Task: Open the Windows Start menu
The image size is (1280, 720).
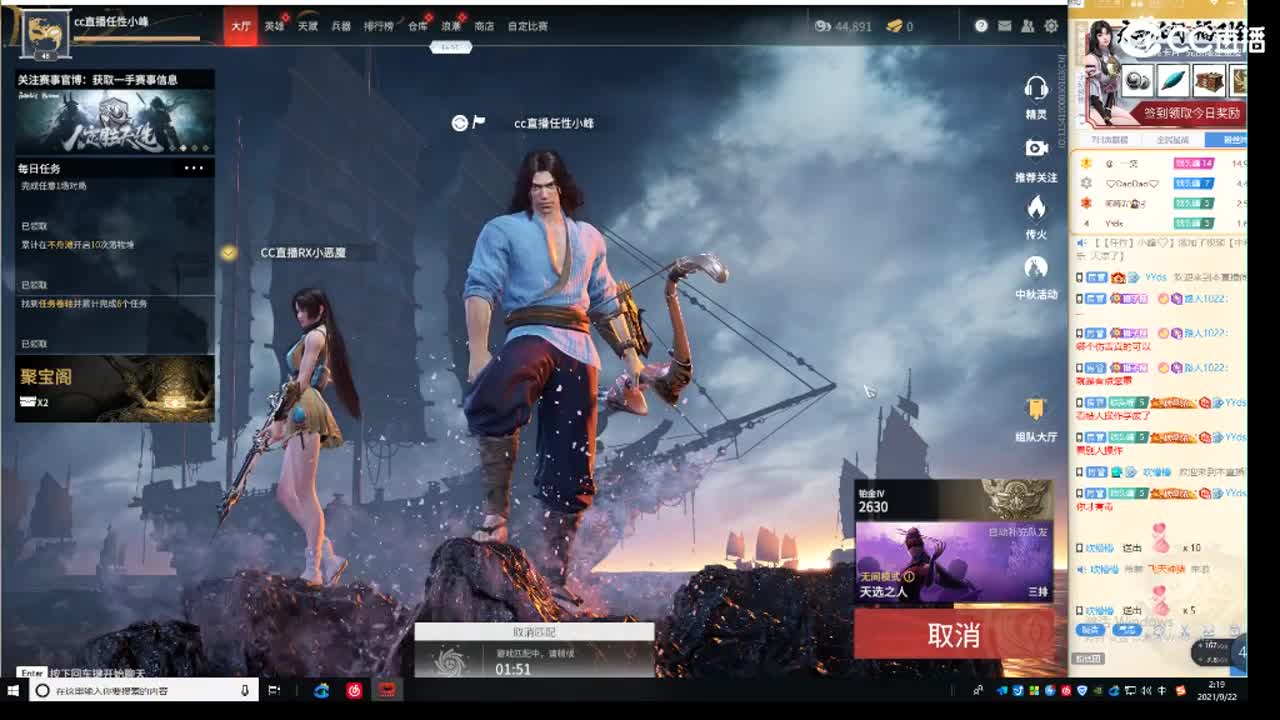Action: coord(13,690)
